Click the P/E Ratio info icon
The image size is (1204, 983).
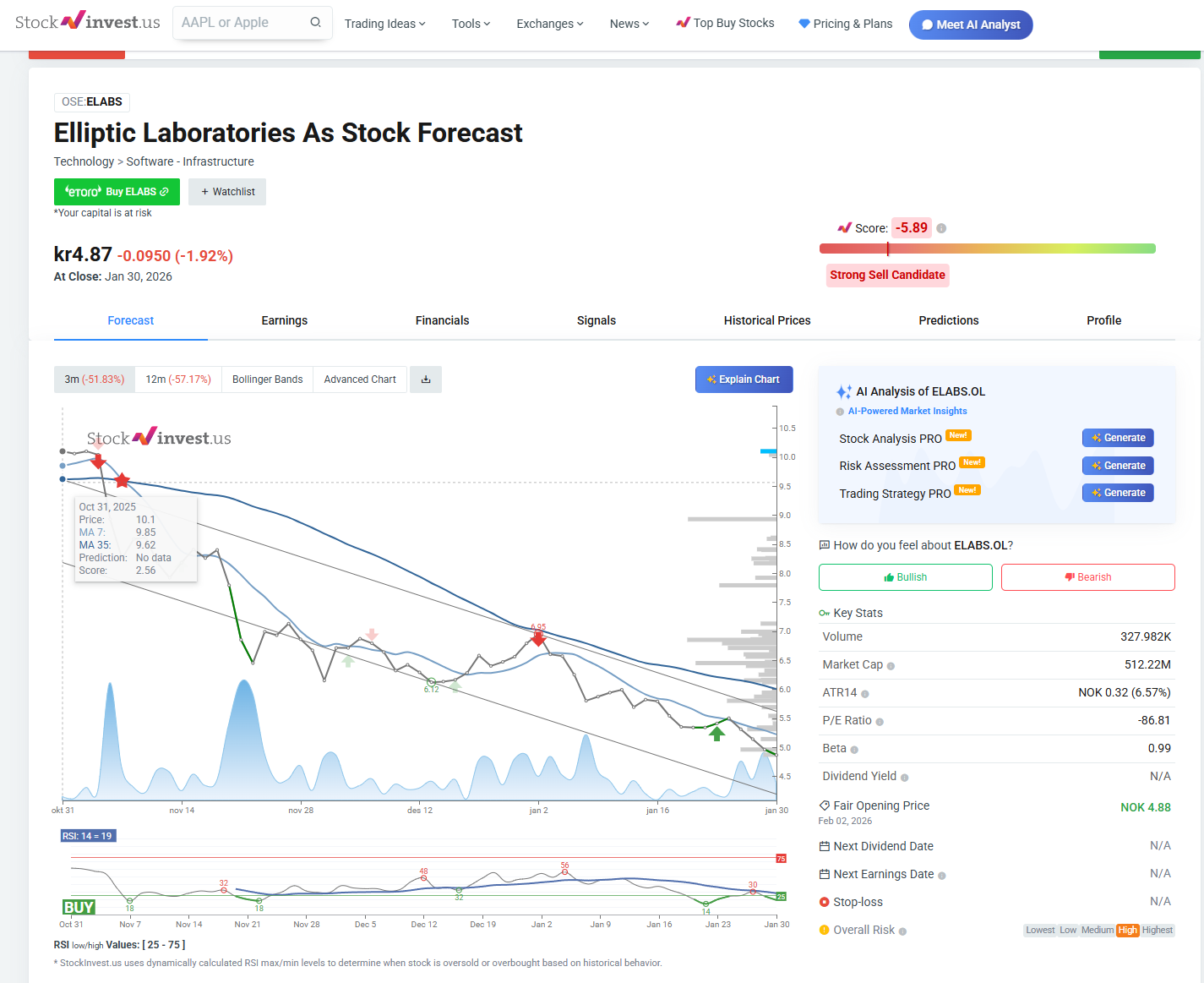(x=880, y=722)
